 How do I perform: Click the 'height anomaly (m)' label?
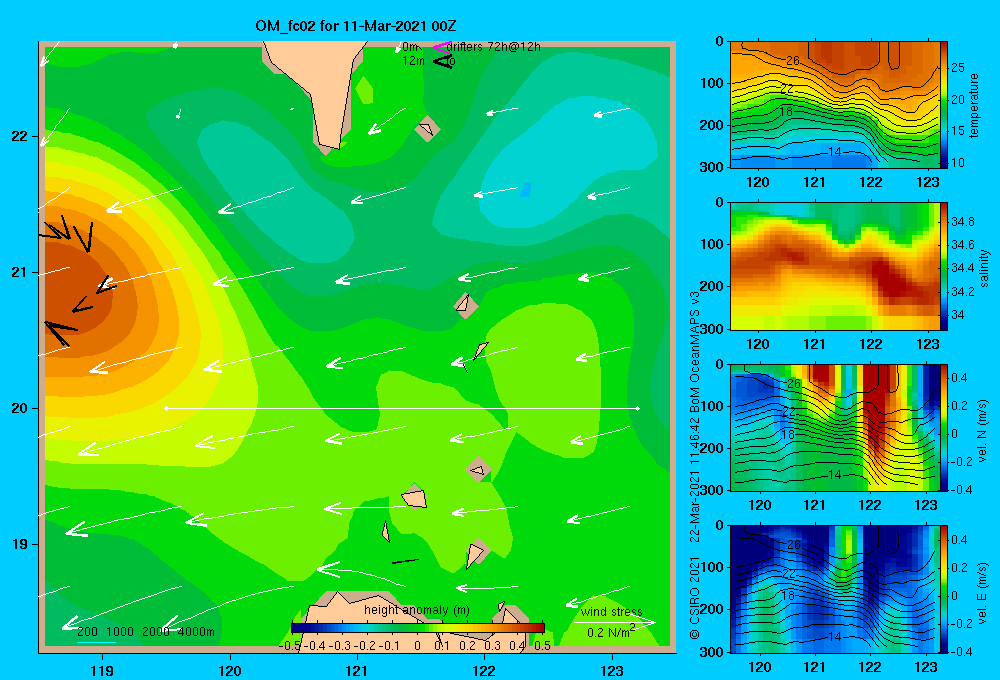tap(417, 610)
